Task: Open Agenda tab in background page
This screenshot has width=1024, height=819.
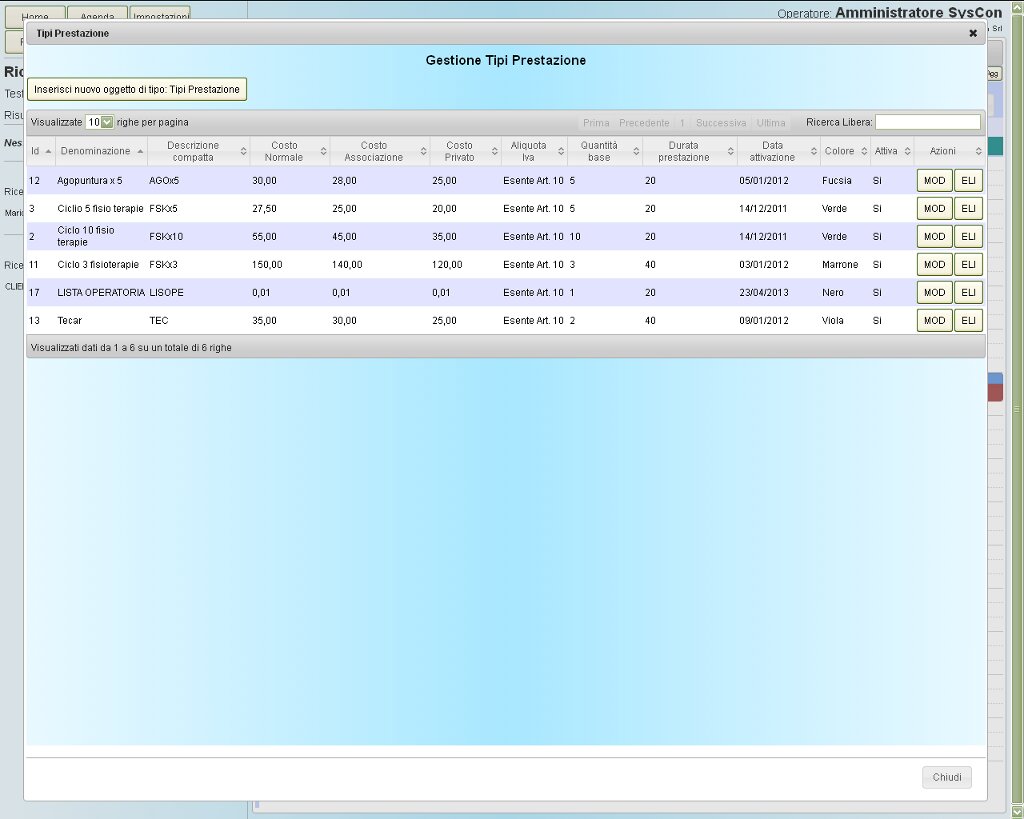Action: 97,14
